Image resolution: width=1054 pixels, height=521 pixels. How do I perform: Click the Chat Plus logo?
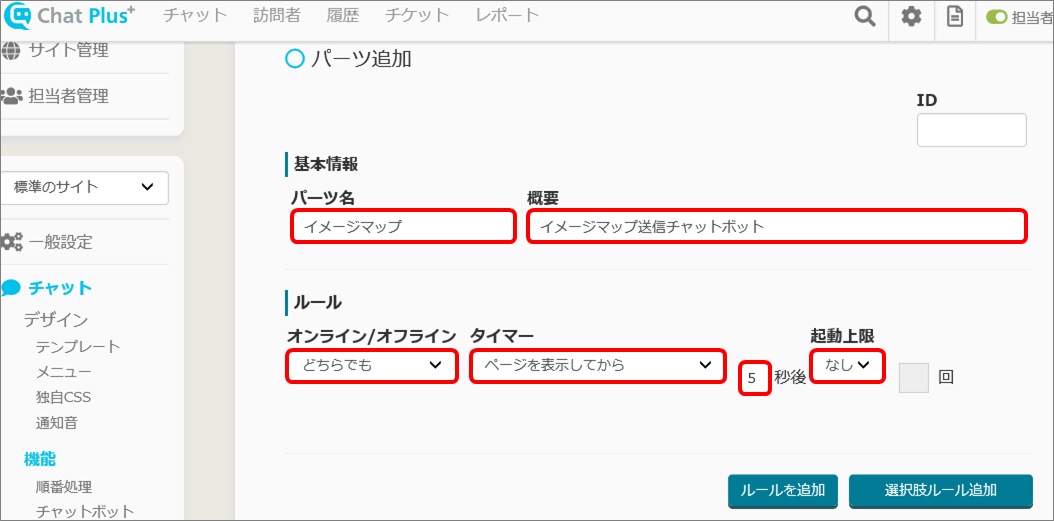(x=69, y=16)
